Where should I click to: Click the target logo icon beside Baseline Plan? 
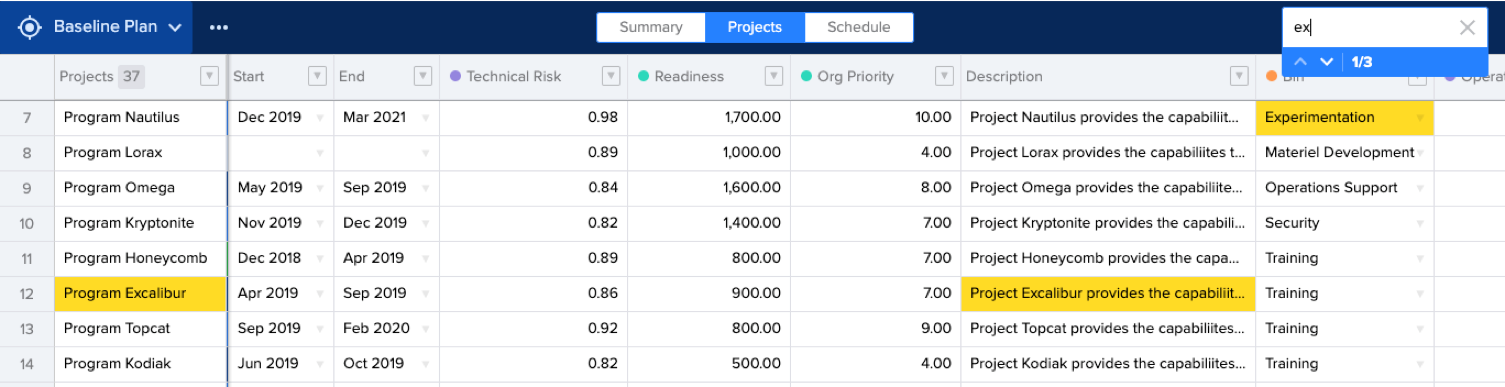[30, 27]
